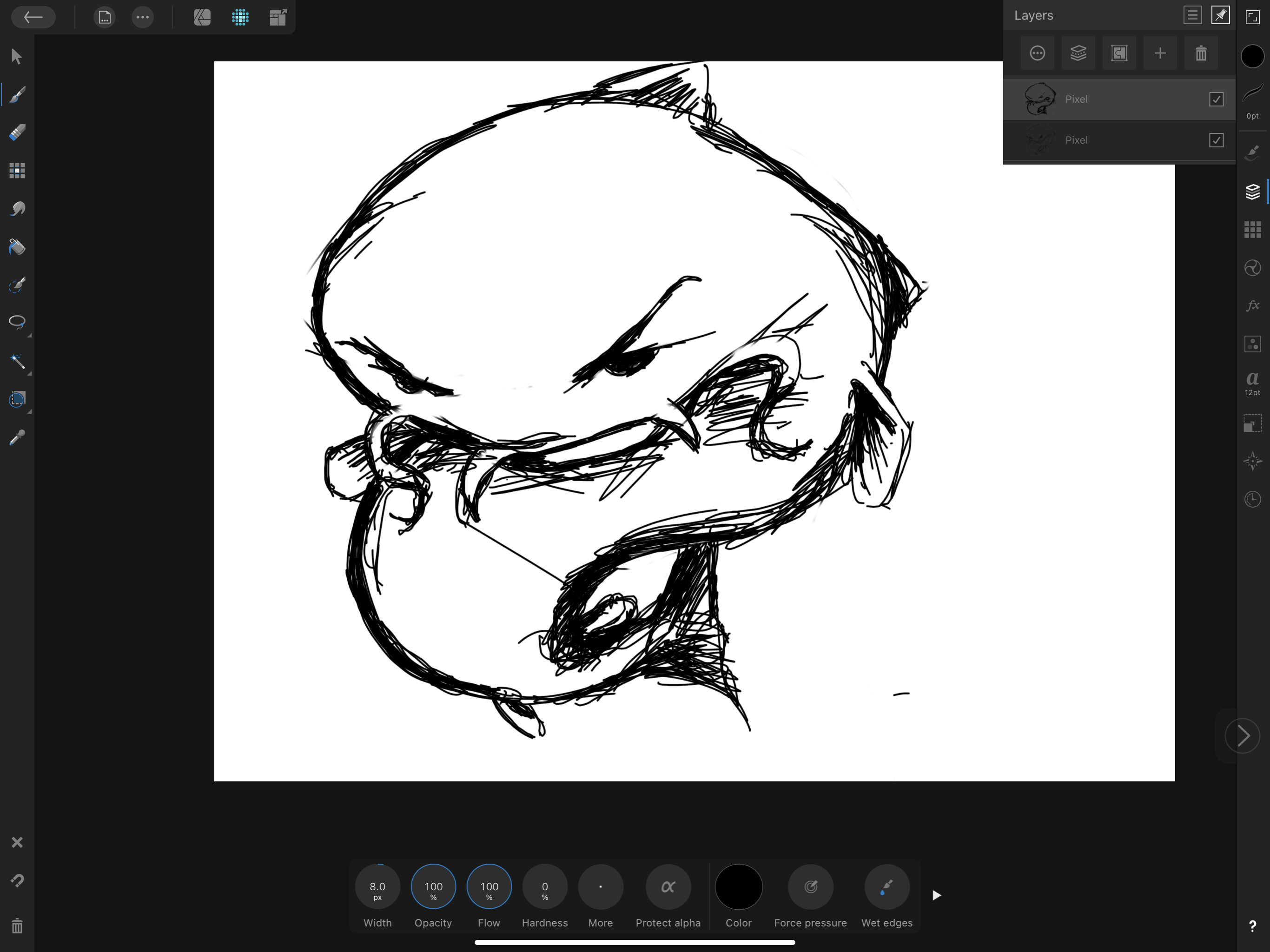Uncheck visibility of bottom Pixel layer
Viewport: 1270px width, 952px height.
(x=1216, y=140)
